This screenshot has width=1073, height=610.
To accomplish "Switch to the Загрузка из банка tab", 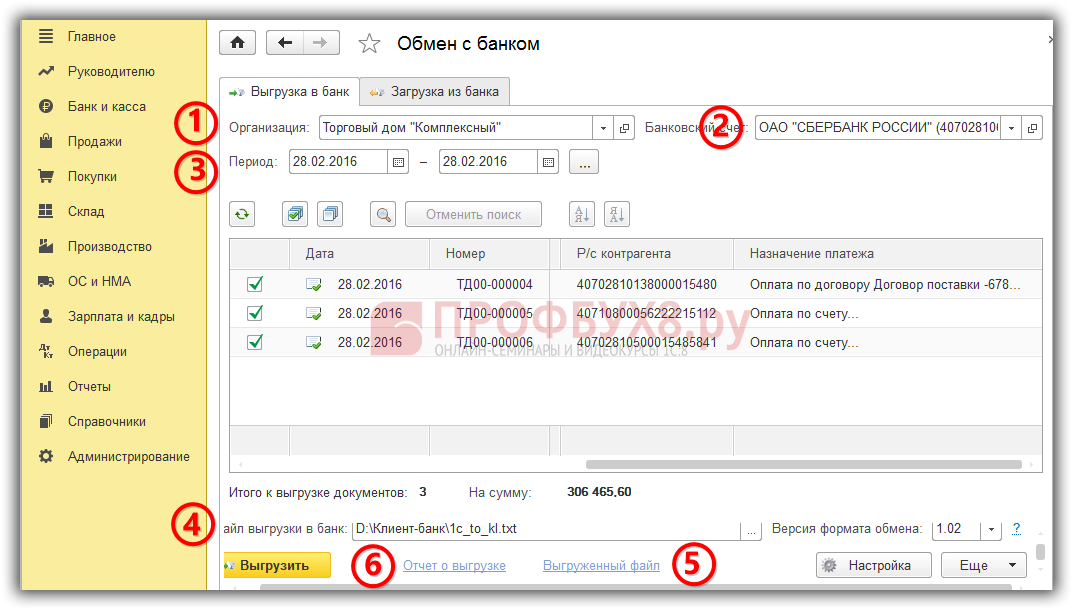I will [435, 92].
